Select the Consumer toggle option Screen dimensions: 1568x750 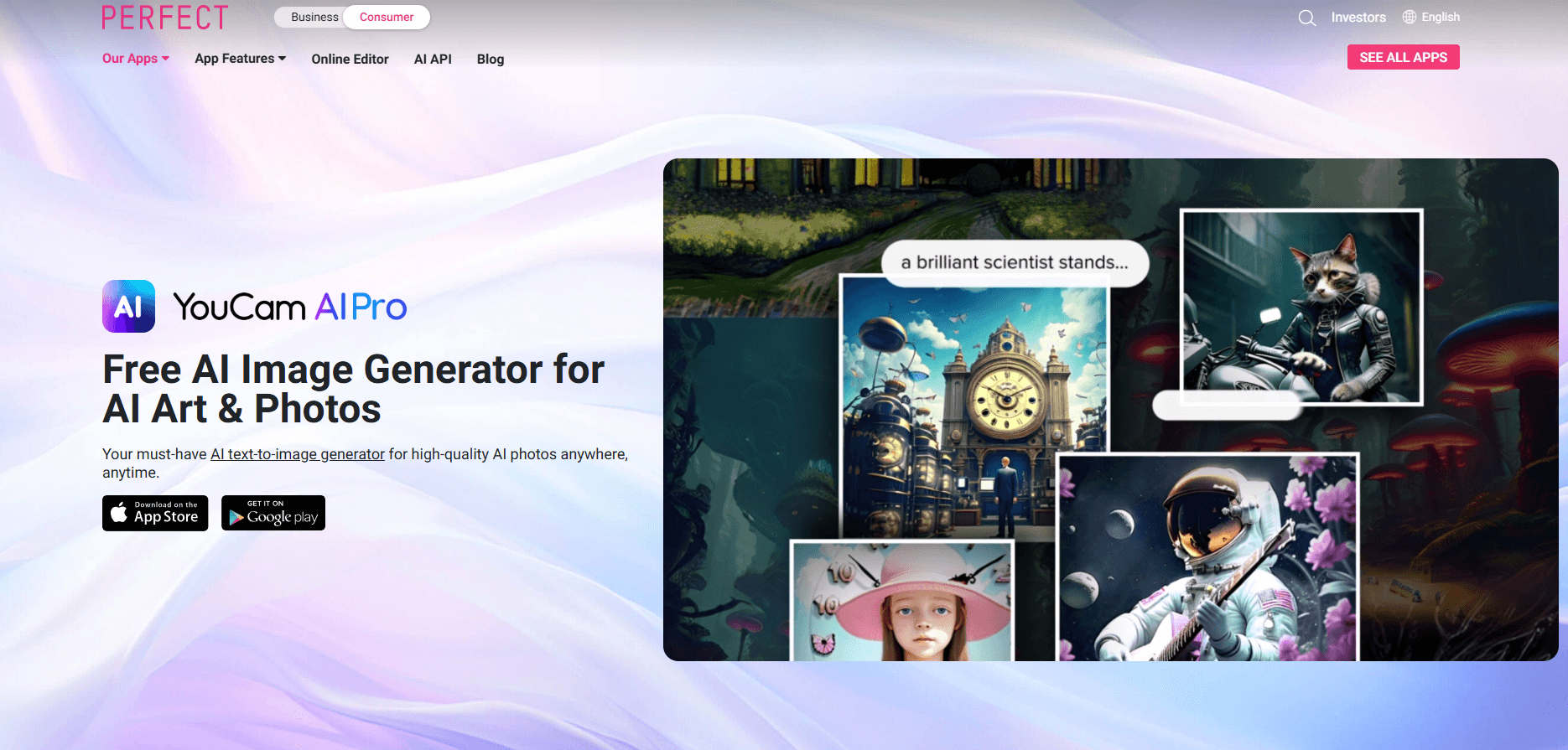tap(387, 17)
